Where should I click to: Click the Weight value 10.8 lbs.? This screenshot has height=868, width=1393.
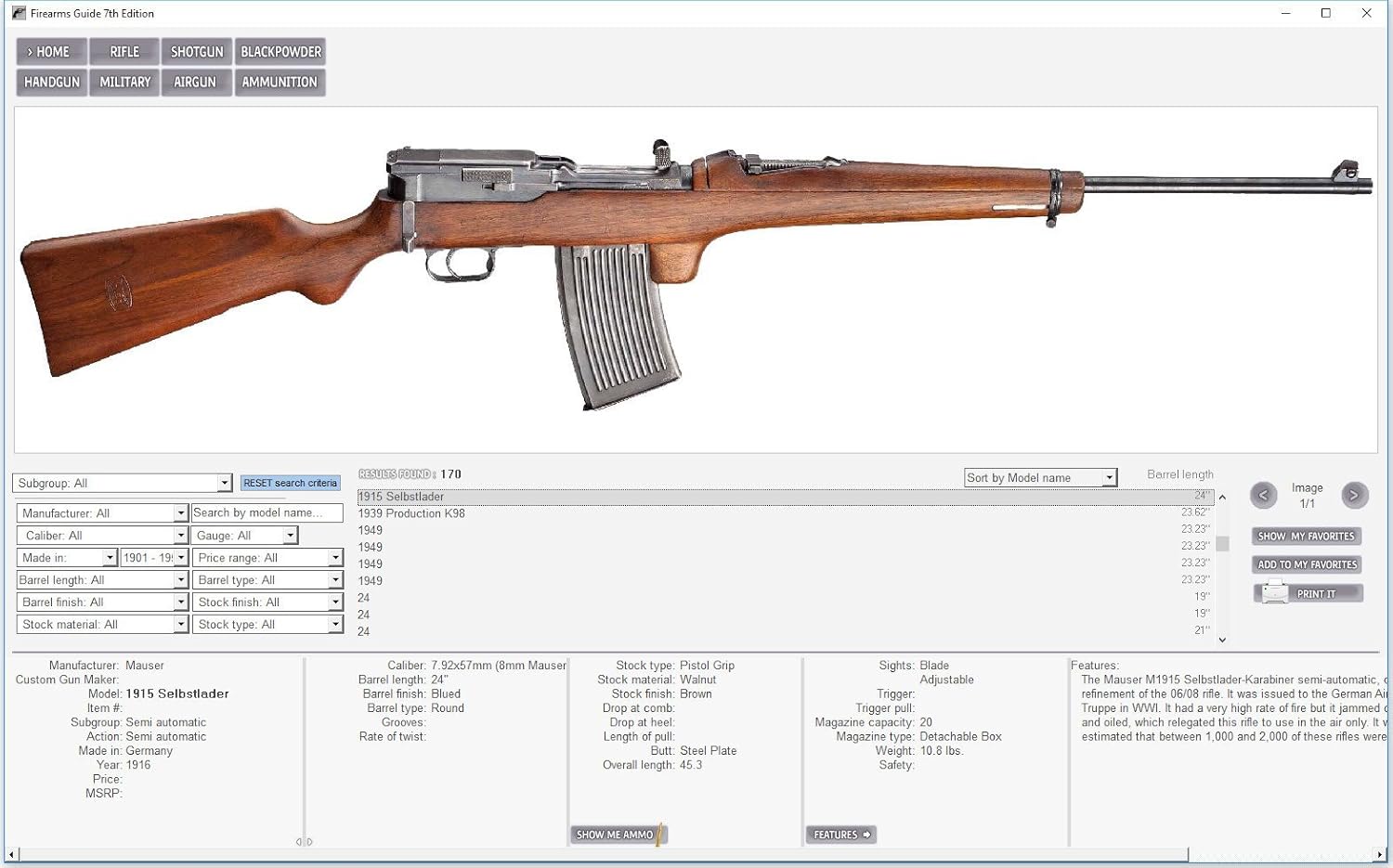pos(942,751)
